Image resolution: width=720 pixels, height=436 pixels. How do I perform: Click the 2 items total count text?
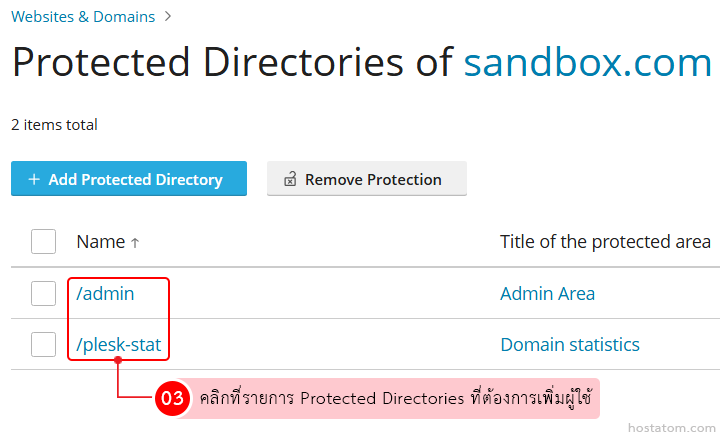coord(54,125)
